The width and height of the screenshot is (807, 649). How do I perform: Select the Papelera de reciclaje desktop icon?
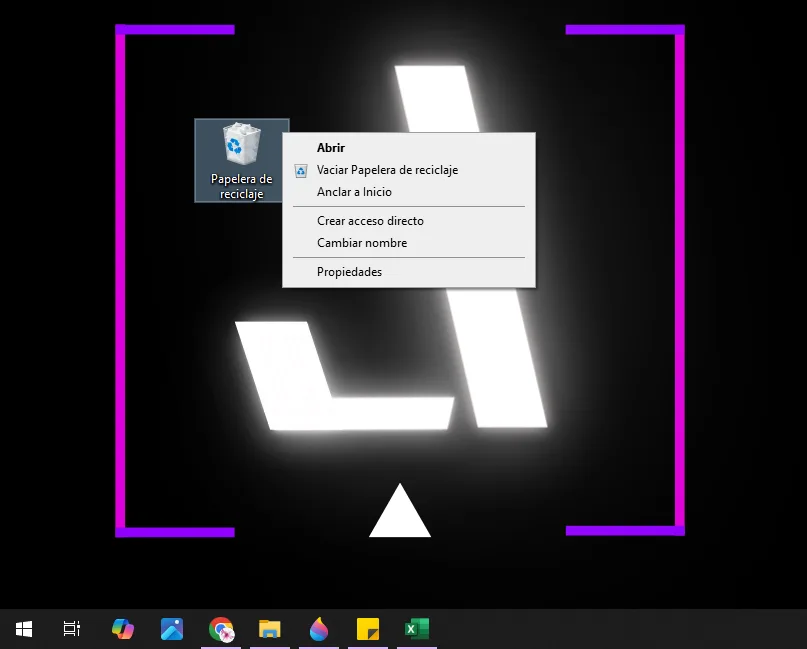[x=241, y=161]
